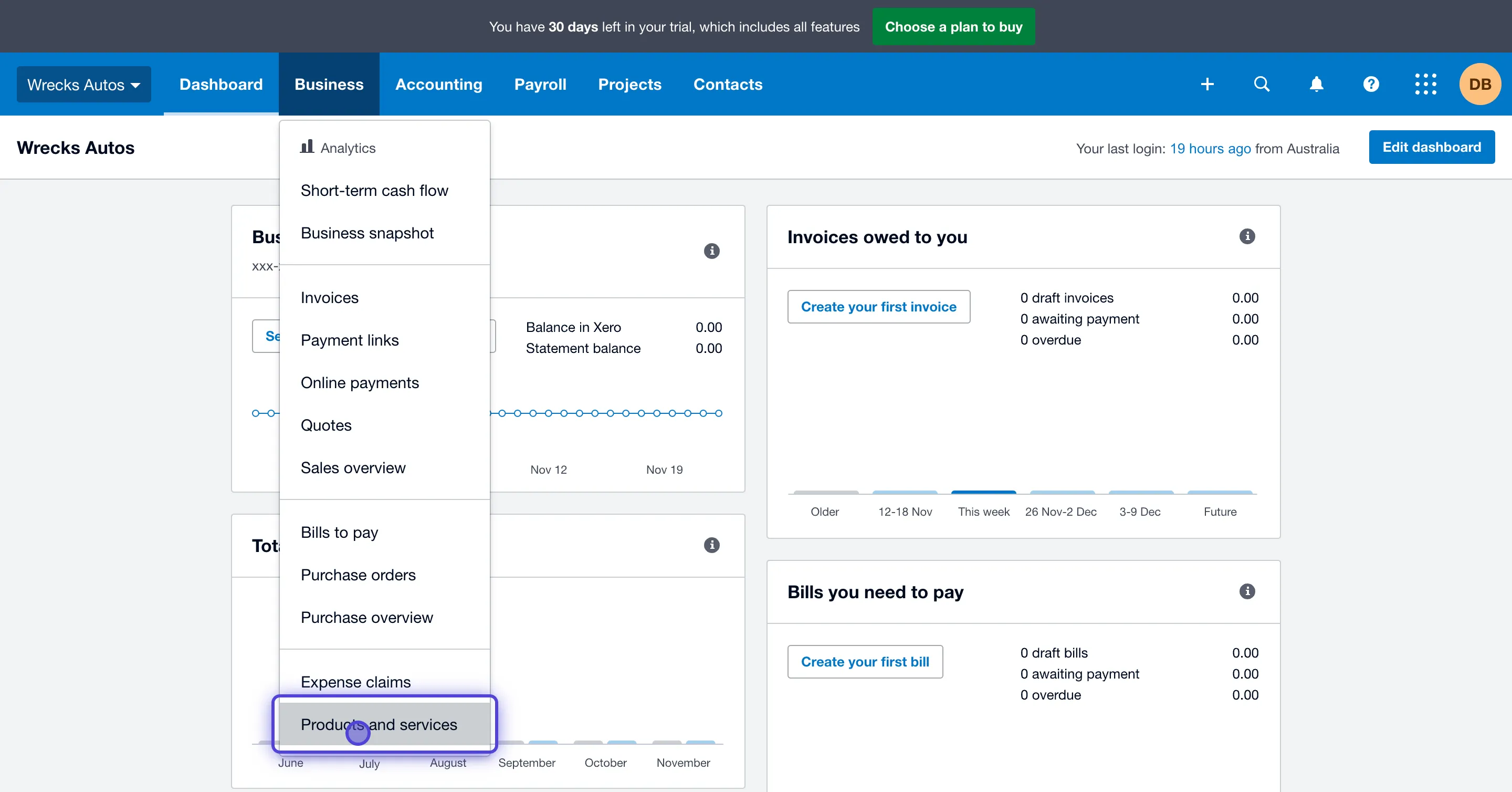Viewport: 1512px width, 792px height.
Task: Click the Edit dashboard button
Action: click(x=1431, y=147)
